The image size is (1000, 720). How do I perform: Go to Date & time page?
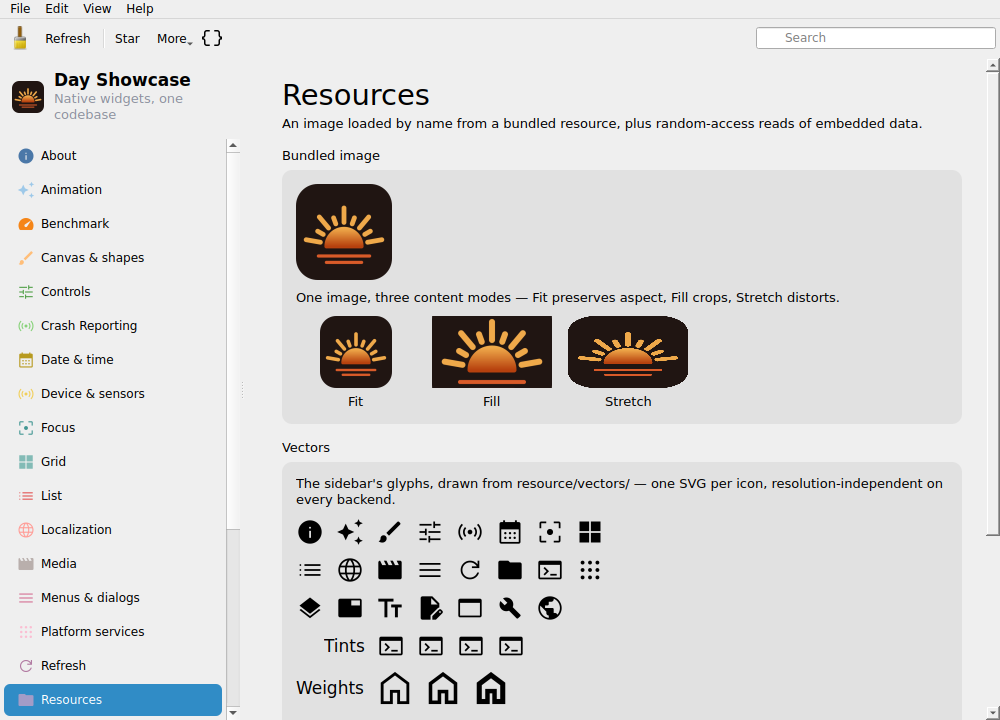[113, 360]
